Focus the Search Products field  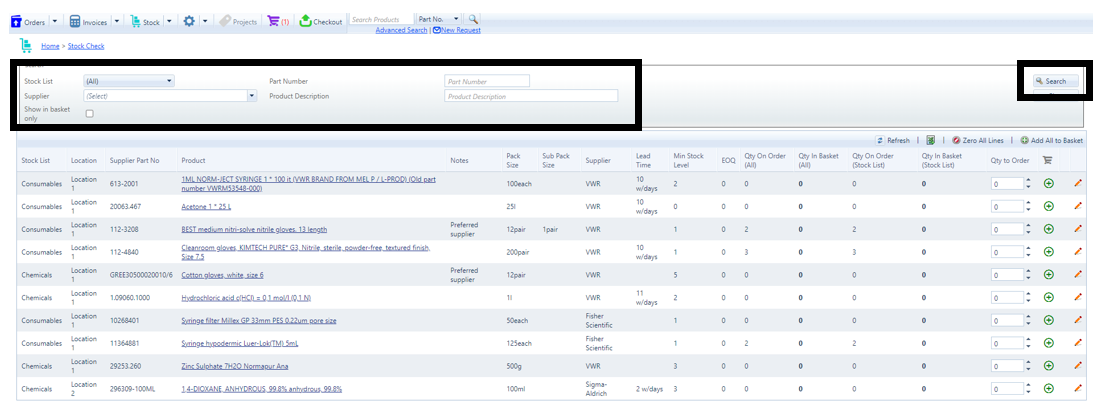(x=380, y=20)
